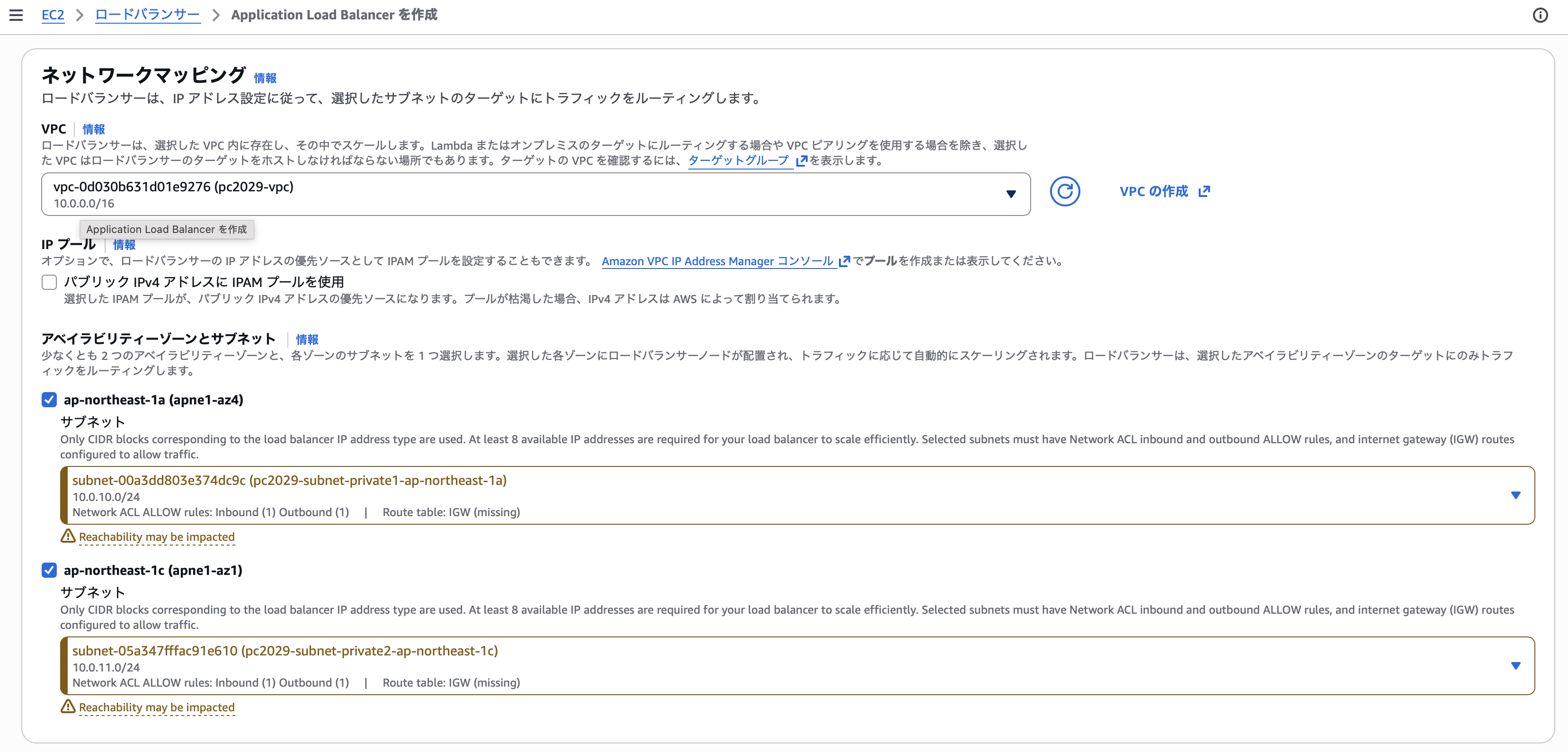The image size is (1568, 752).
Task: Open 情報 link next to ネットワークマッピング
Action: coord(265,78)
